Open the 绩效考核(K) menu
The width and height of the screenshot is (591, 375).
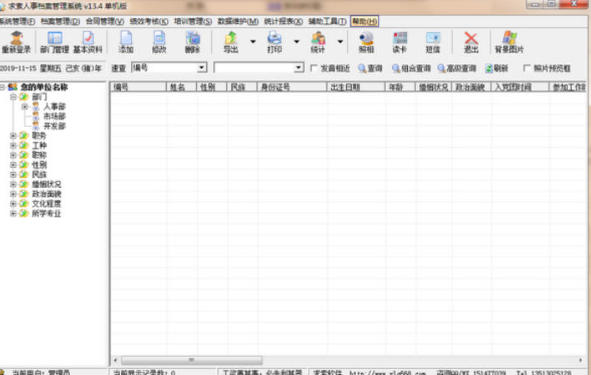149,21
